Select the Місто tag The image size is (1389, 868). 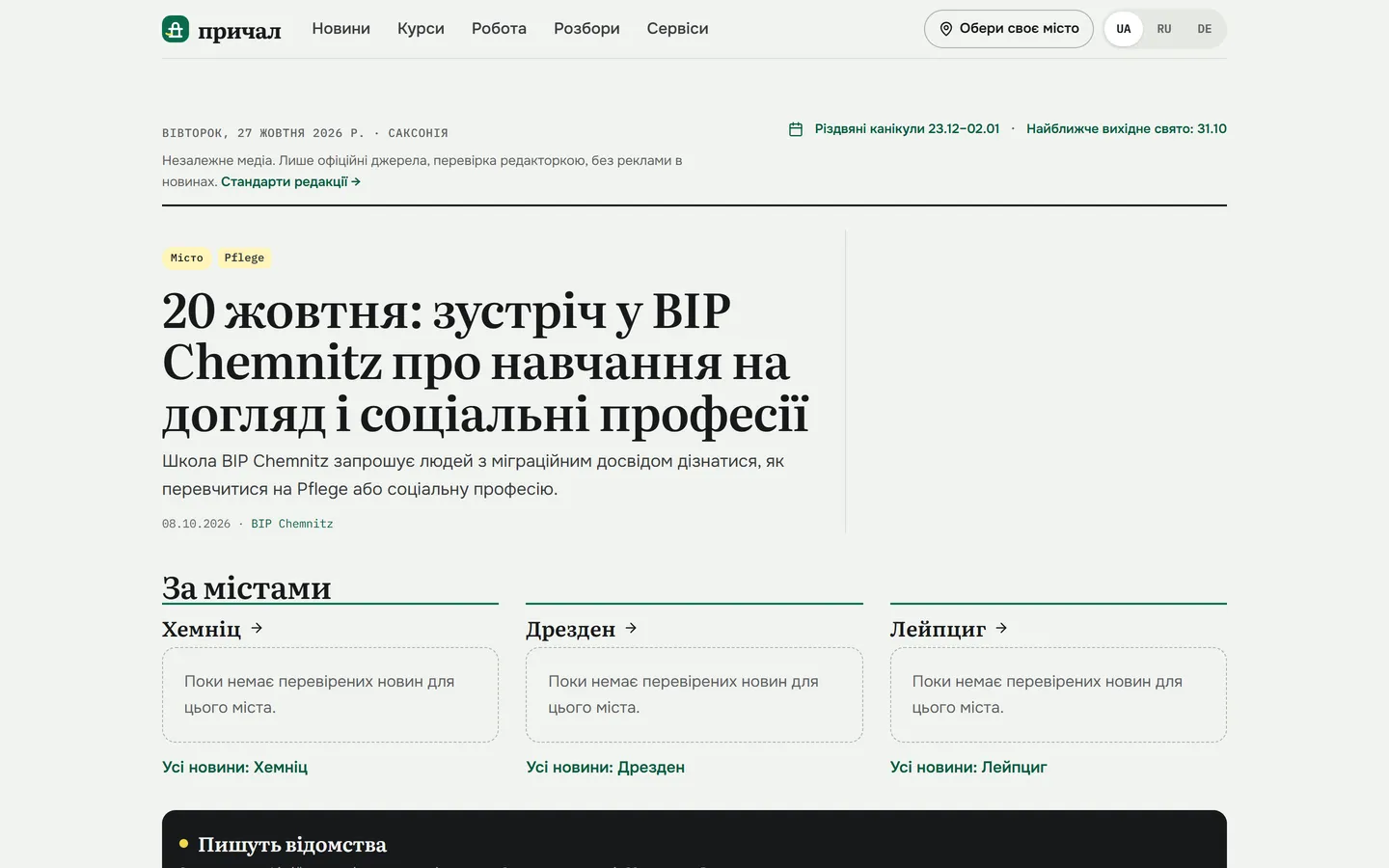point(186,258)
